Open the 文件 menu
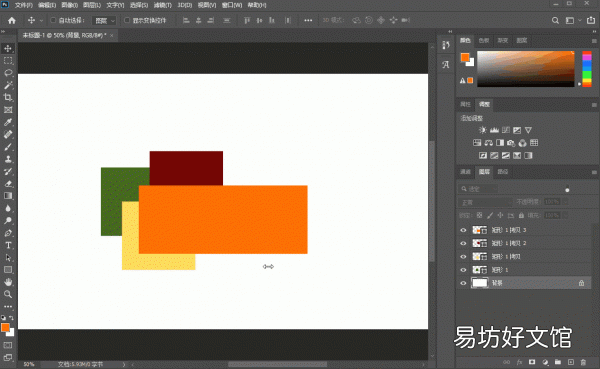This screenshot has width=600, height=369. click(23, 5)
